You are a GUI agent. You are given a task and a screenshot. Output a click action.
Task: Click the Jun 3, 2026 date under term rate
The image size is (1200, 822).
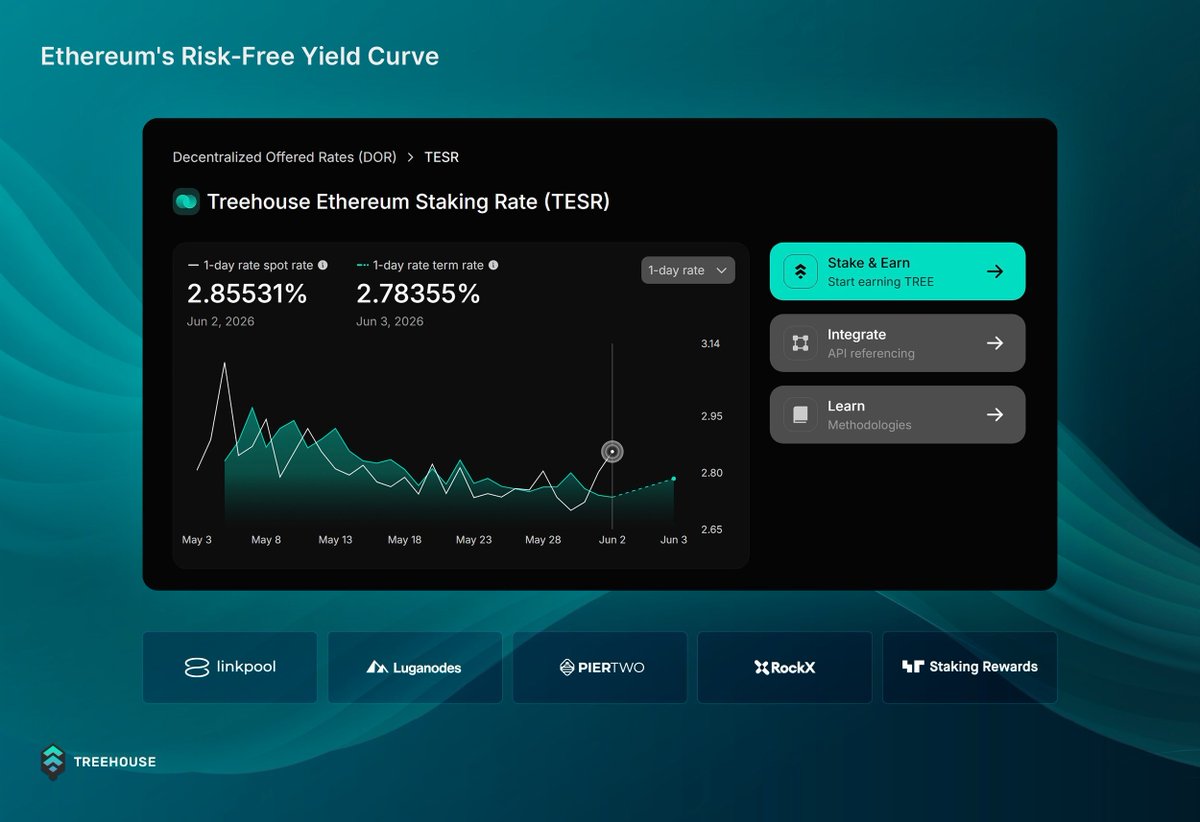click(x=390, y=321)
